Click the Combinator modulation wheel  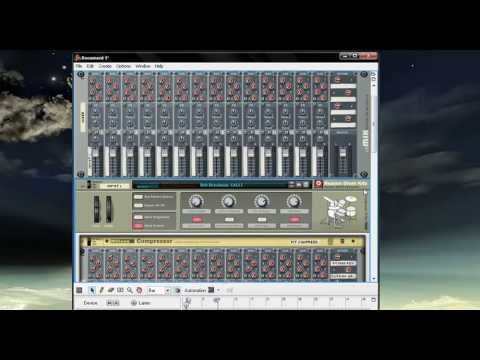(108, 209)
